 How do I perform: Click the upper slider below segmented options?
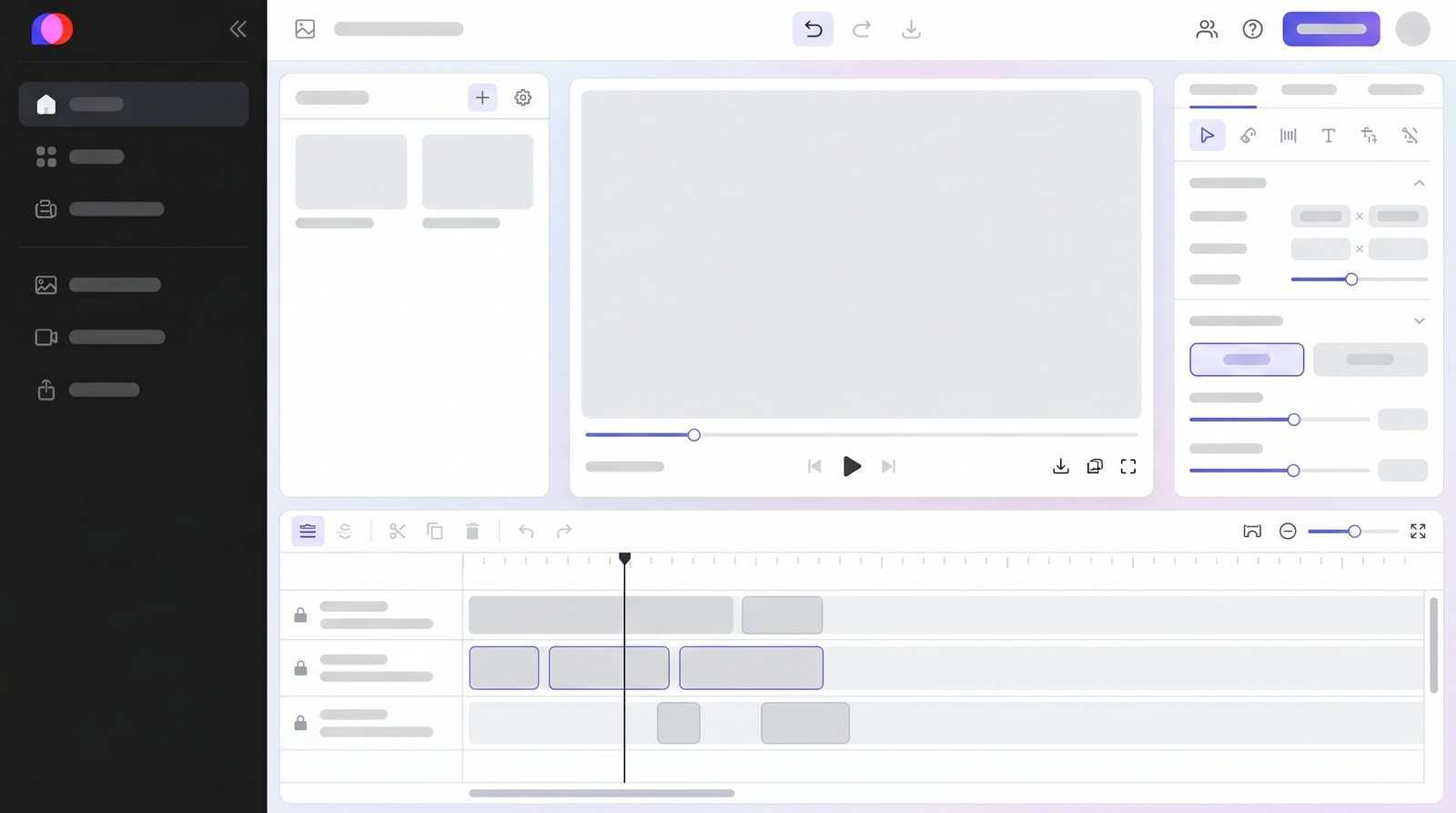[1279, 420]
